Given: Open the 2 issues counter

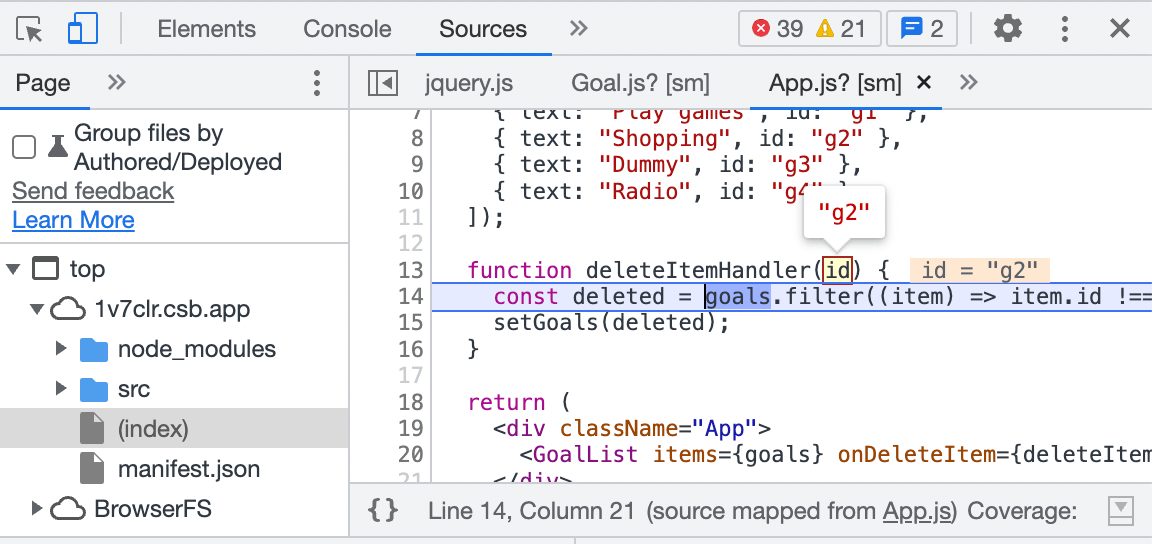Looking at the screenshot, I should 921,29.
